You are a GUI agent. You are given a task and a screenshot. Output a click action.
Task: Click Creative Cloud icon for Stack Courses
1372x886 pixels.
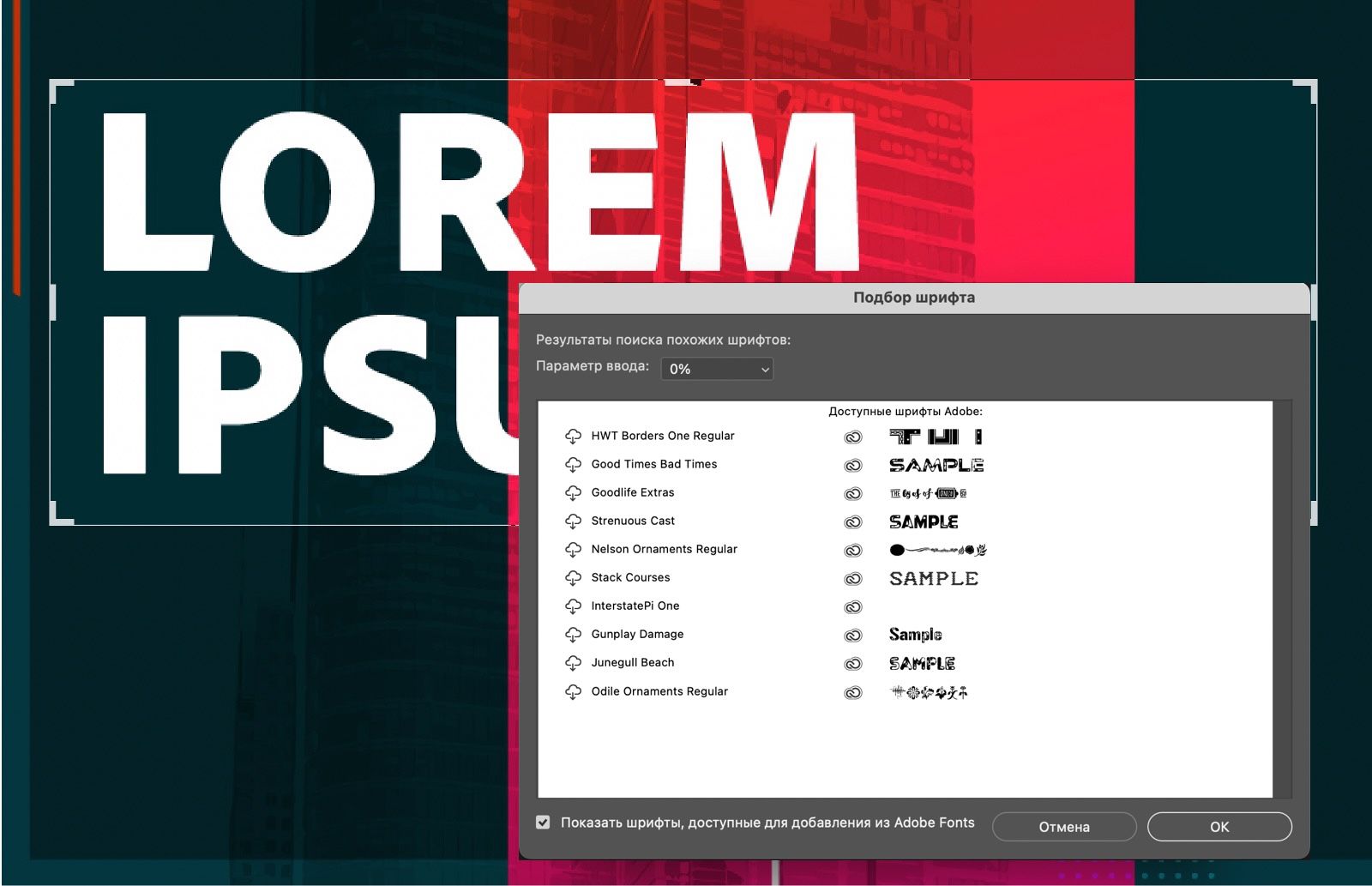pyautogui.click(x=853, y=579)
